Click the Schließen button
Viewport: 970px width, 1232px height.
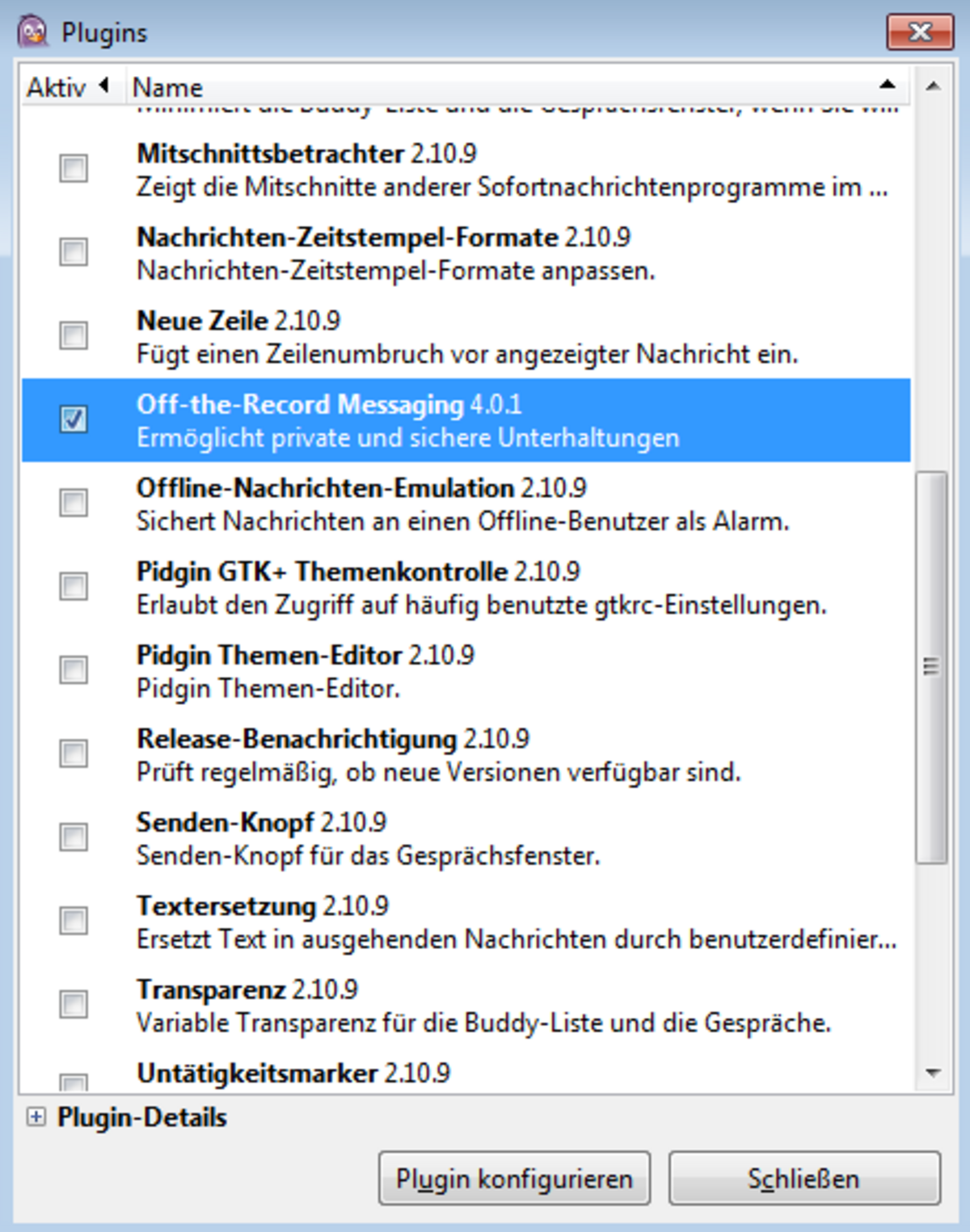pyautogui.click(x=803, y=1179)
